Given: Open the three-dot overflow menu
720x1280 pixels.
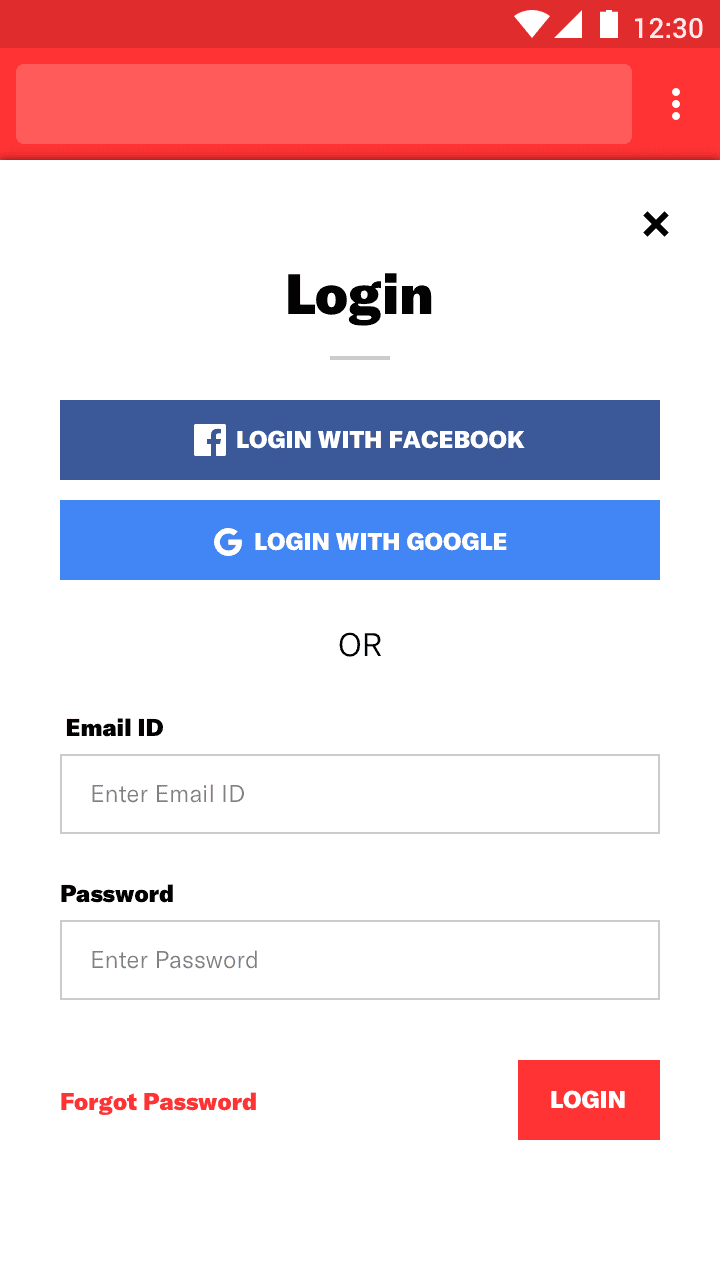Looking at the screenshot, I should [676, 104].
